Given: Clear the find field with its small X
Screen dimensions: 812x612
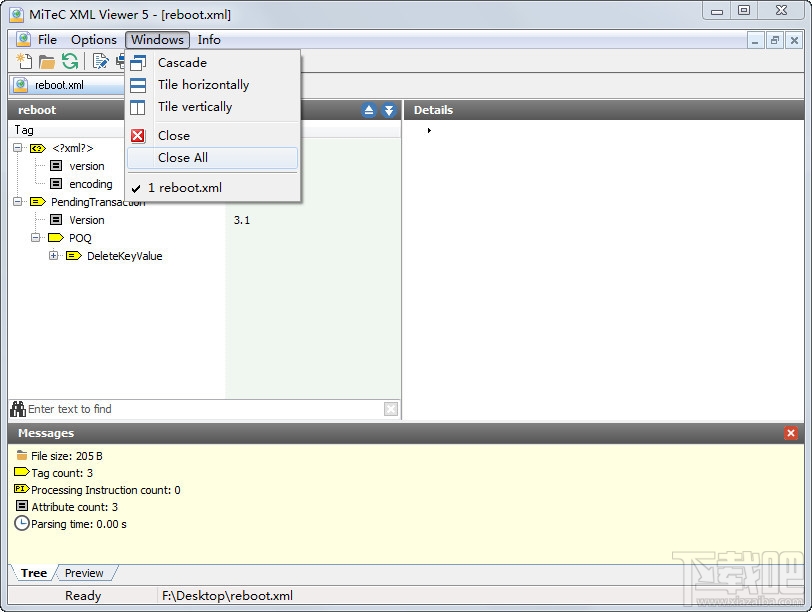Looking at the screenshot, I should (x=390, y=408).
